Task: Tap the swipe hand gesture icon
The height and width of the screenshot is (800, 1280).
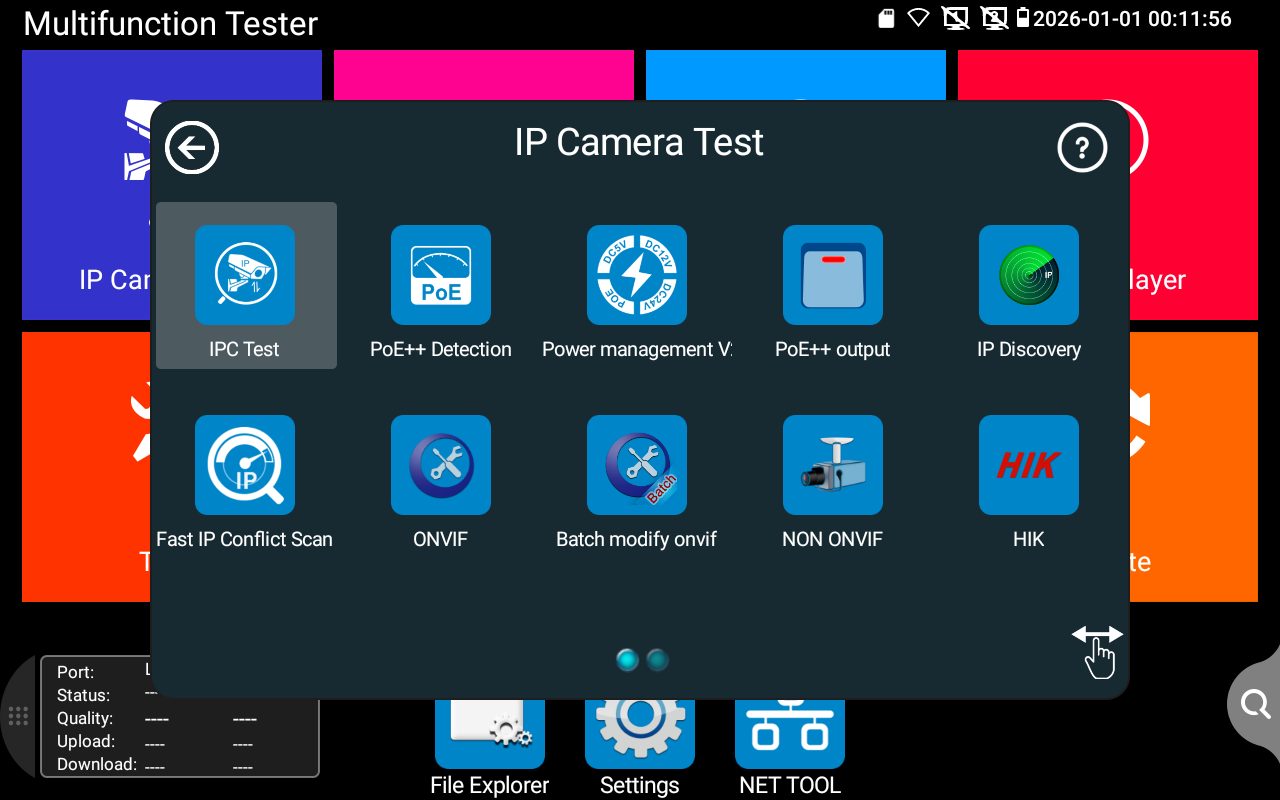Action: tap(1098, 650)
